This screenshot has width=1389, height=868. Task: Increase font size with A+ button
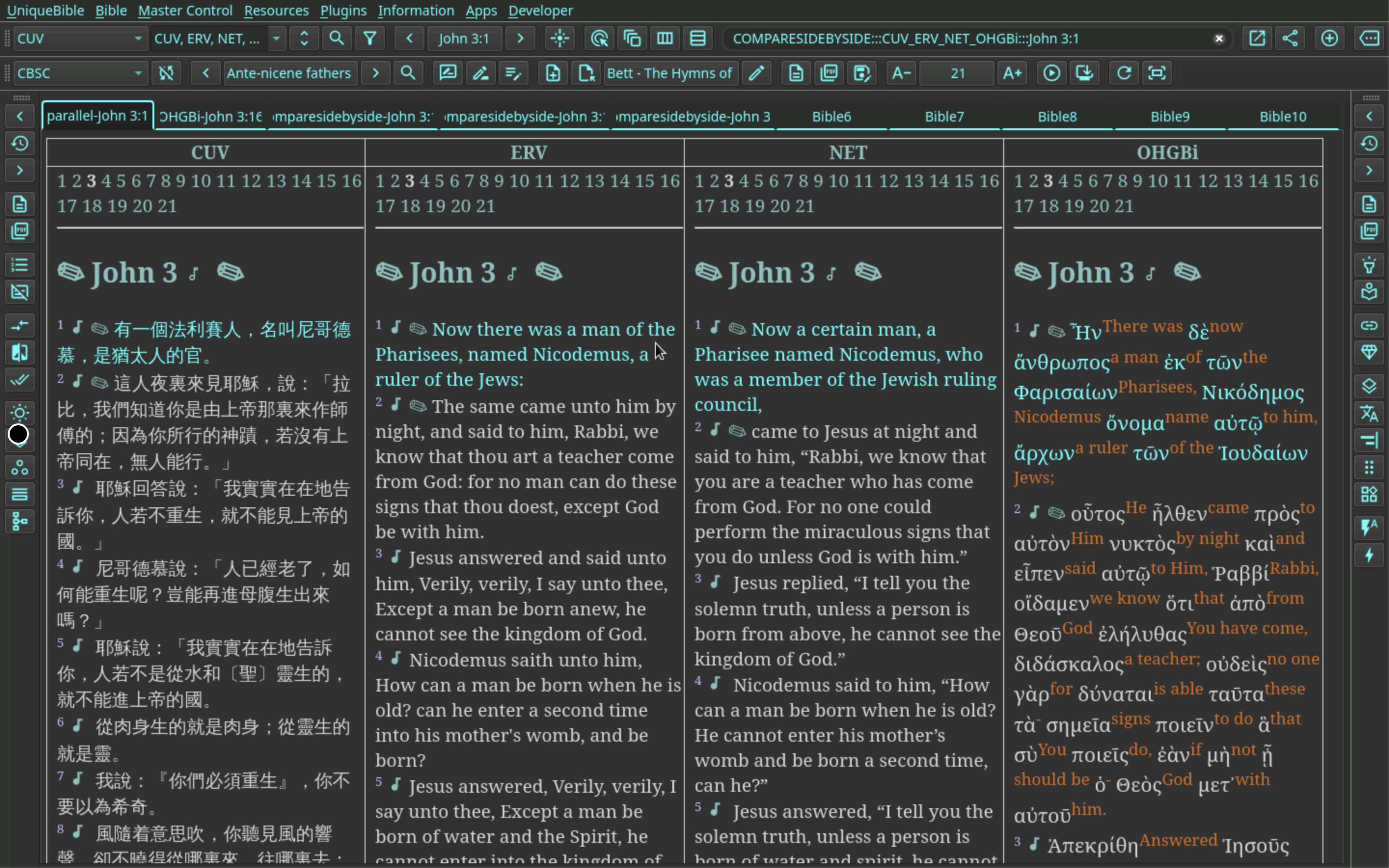pyautogui.click(x=1012, y=73)
